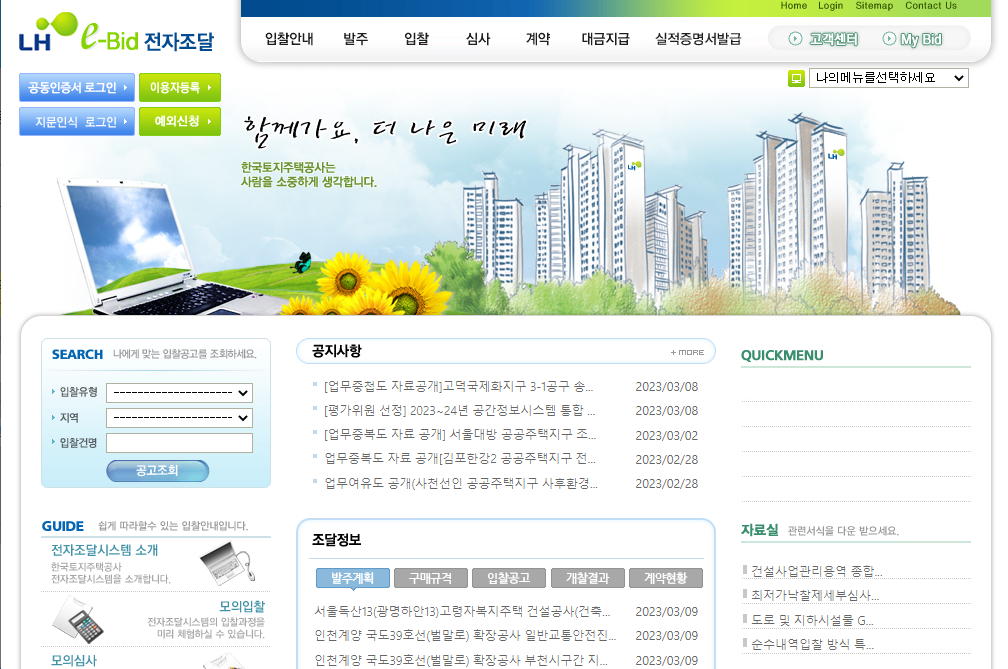Click the Login link at top
Screen dimensions: 1008x669
[x=831, y=6]
